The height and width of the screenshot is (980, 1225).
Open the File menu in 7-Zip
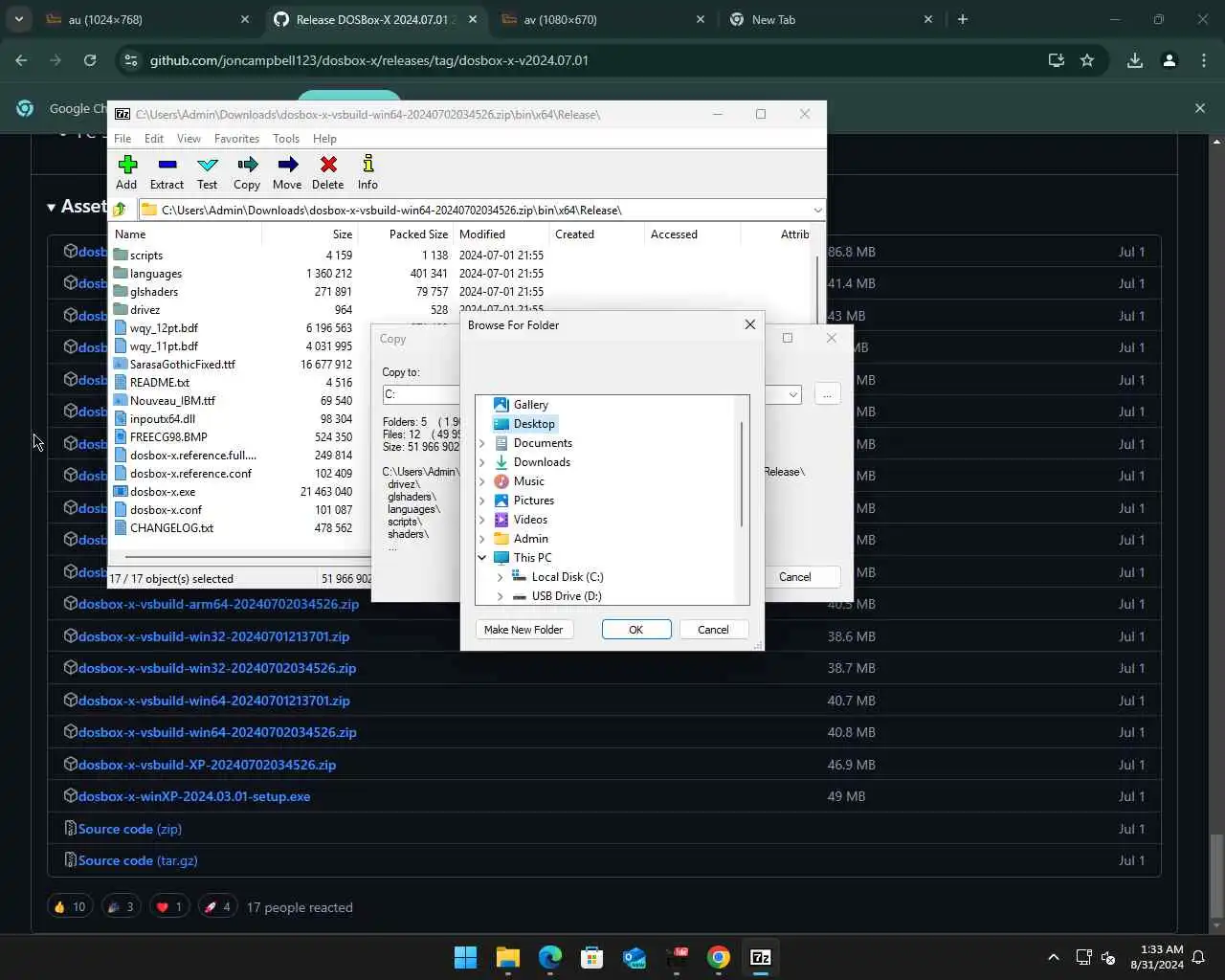(122, 139)
